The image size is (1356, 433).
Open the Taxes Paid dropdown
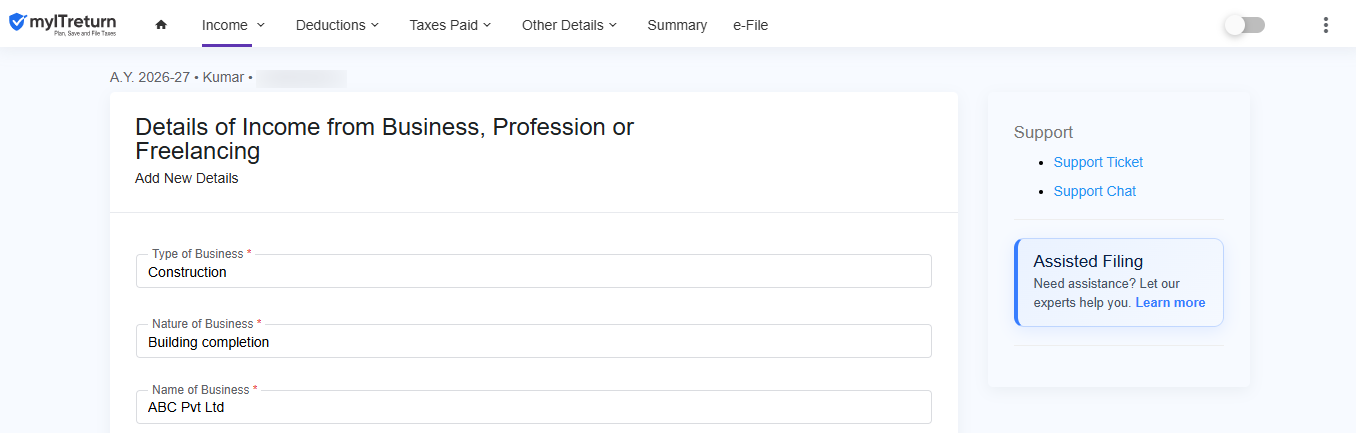pyautogui.click(x=451, y=25)
